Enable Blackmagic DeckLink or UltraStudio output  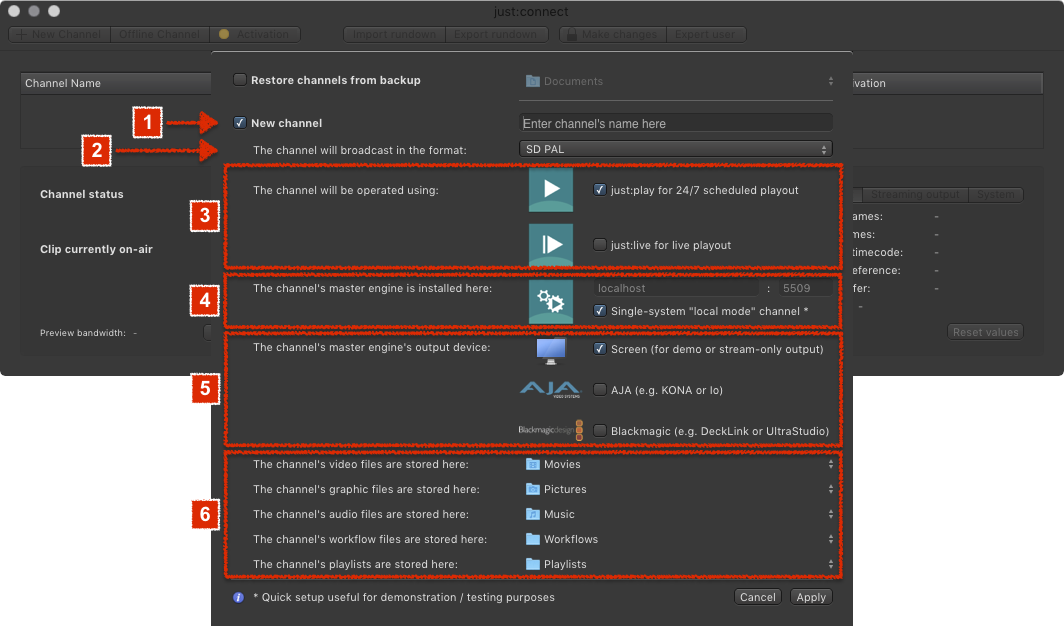599,431
